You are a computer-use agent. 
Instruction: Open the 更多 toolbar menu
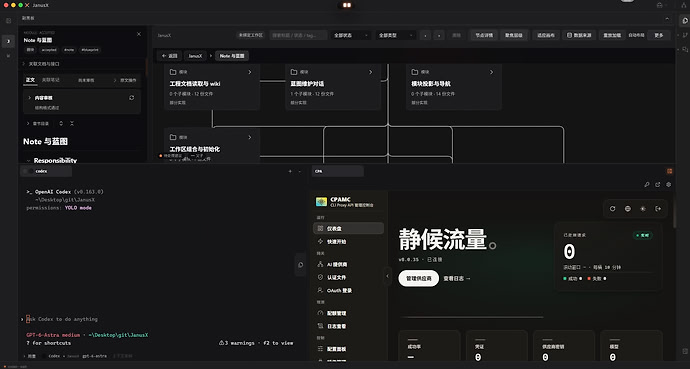click(x=659, y=35)
